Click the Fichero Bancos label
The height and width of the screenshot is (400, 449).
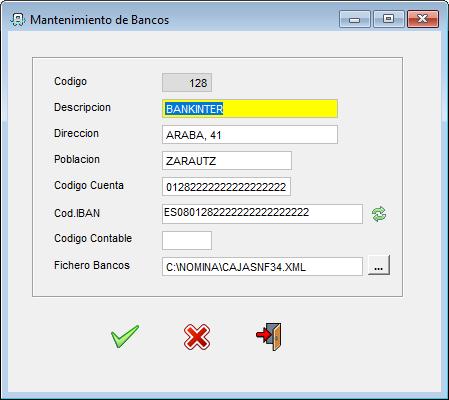point(92,265)
